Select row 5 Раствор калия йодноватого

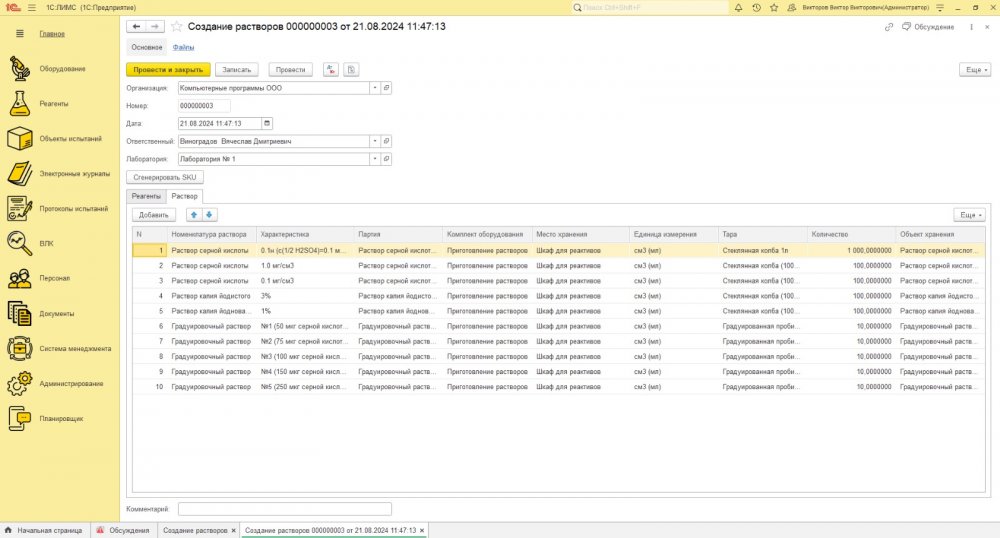(558, 311)
